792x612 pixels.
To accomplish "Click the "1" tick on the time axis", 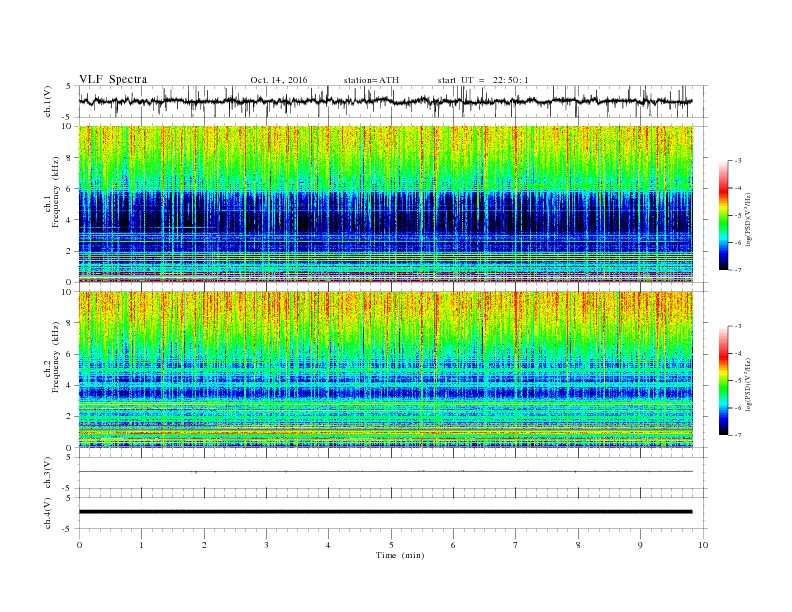I will [141, 545].
